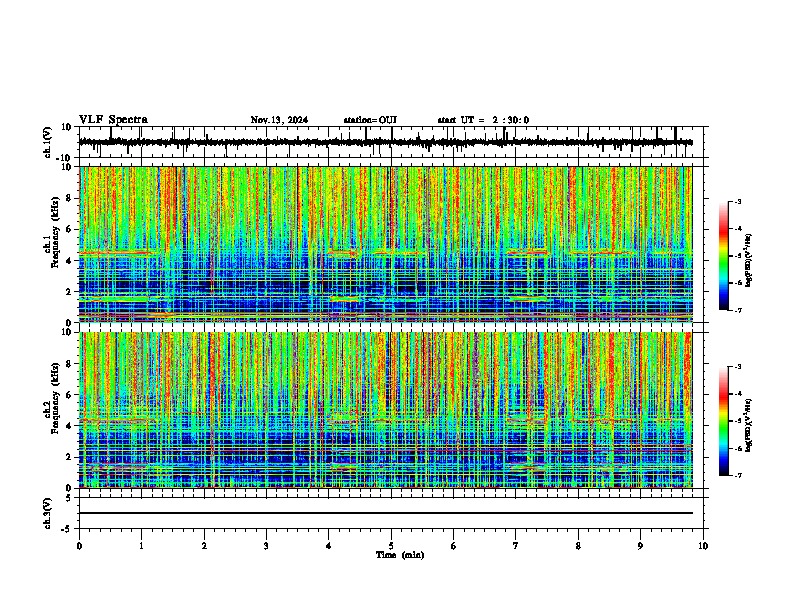Select the "start UT = 2 :30: 0" text
792x612 pixels.
coord(483,120)
